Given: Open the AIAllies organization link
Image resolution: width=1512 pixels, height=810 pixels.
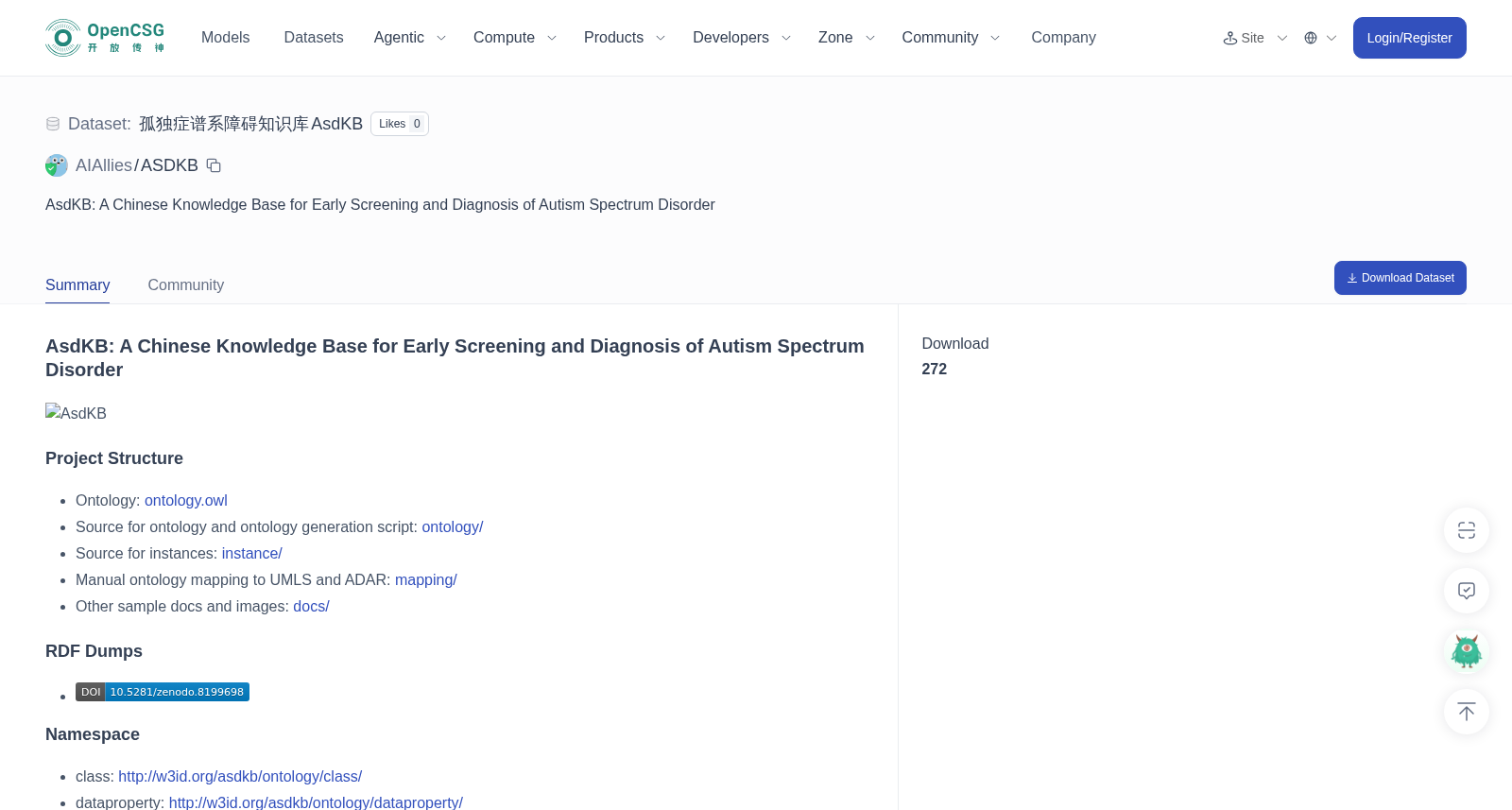Looking at the screenshot, I should (x=104, y=165).
